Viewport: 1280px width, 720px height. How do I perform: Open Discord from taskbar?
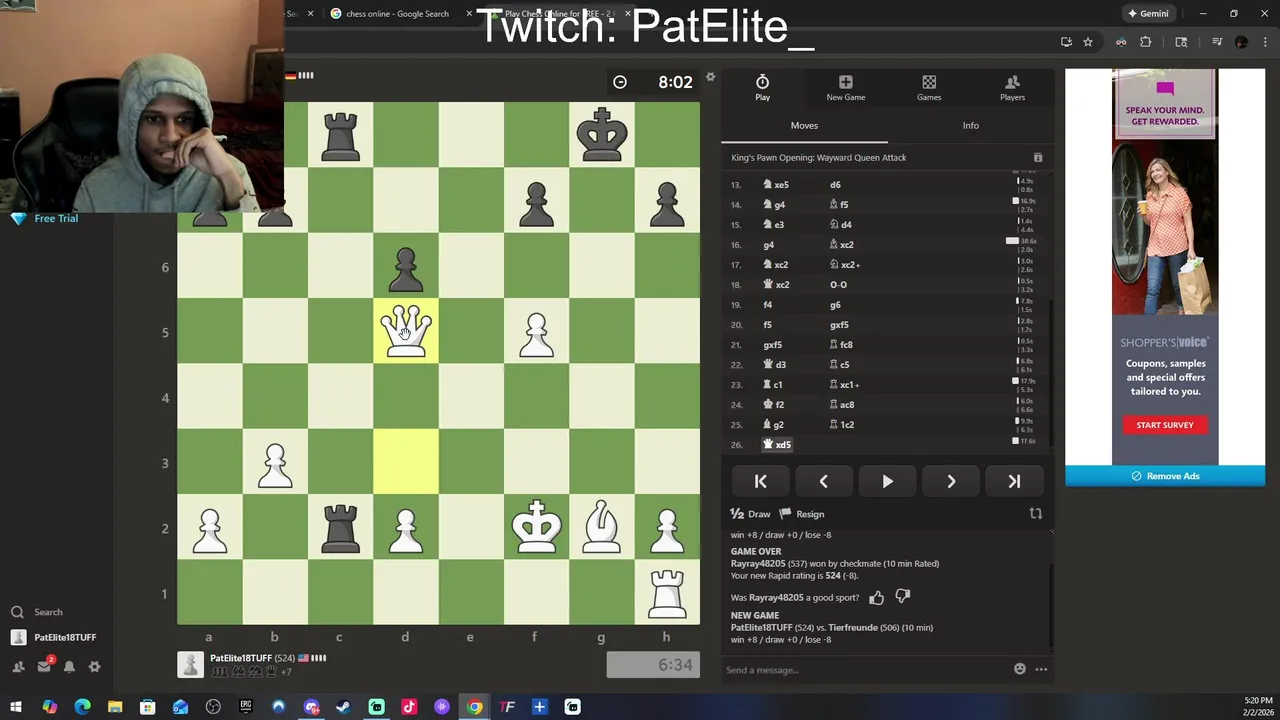311,707
